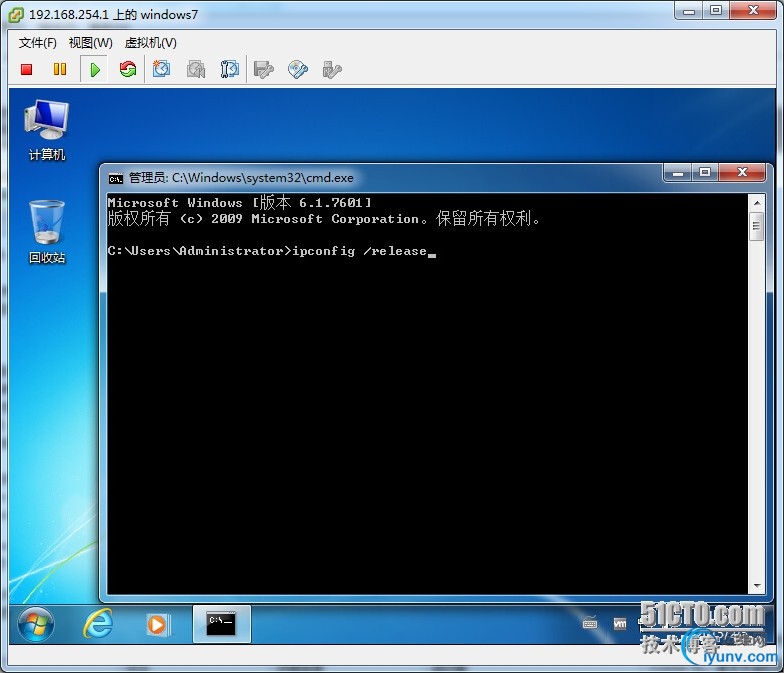
Task: Click the cmd title '管理员: C:\Windows\system32\cmd.exe'
Action: click(241, 178)
